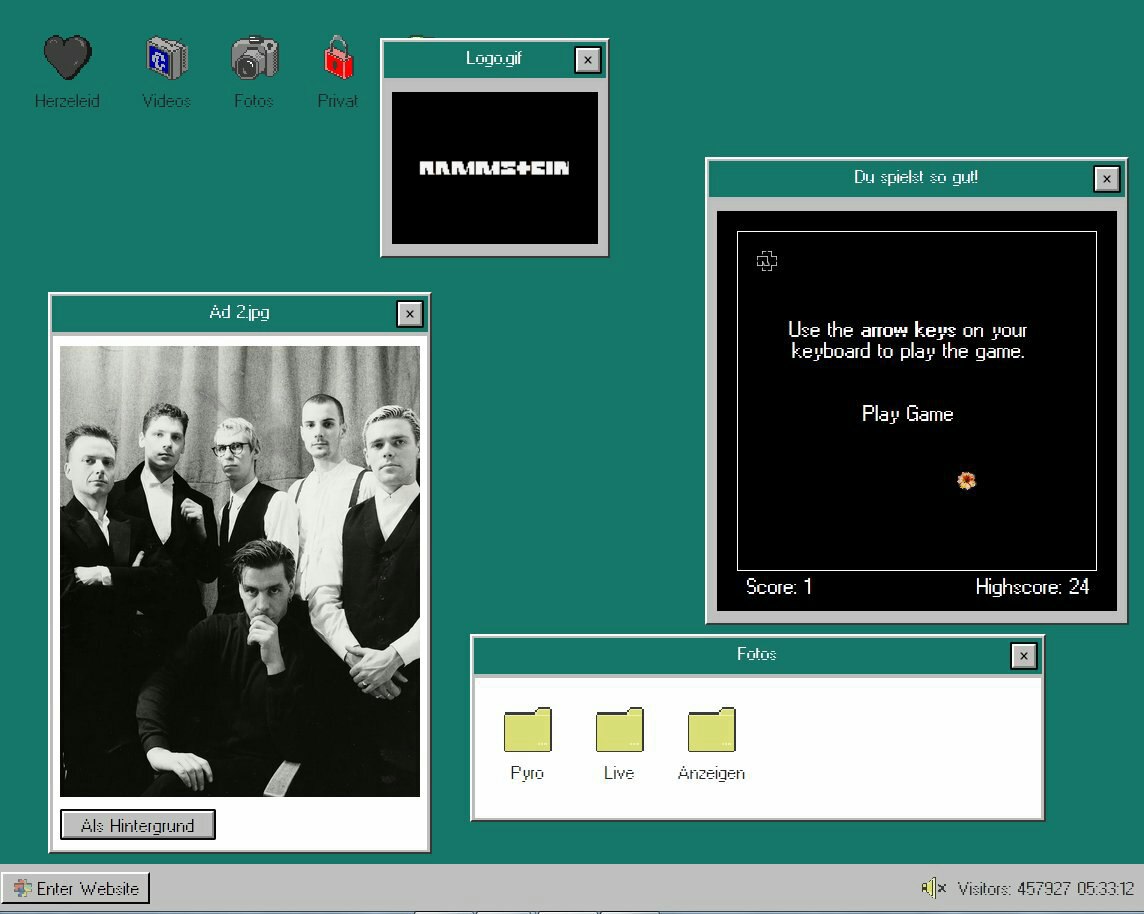The width and height of the screenshot is (1144, 914).
Task: Click the Als Hintergrund button
Action: tap(137, 825)
